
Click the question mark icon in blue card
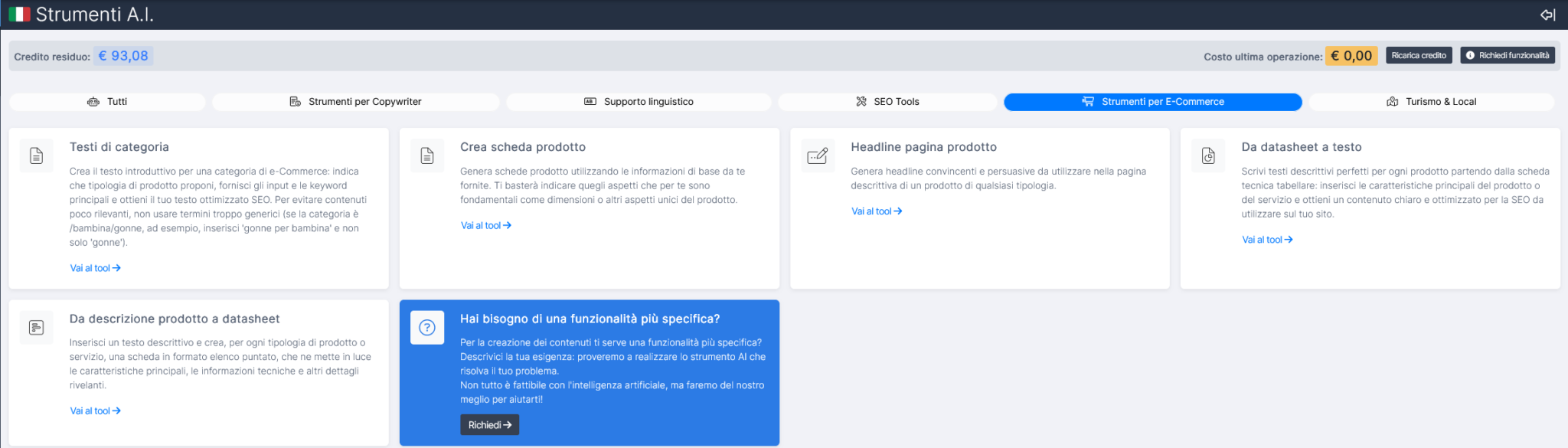tap(427, 328)
